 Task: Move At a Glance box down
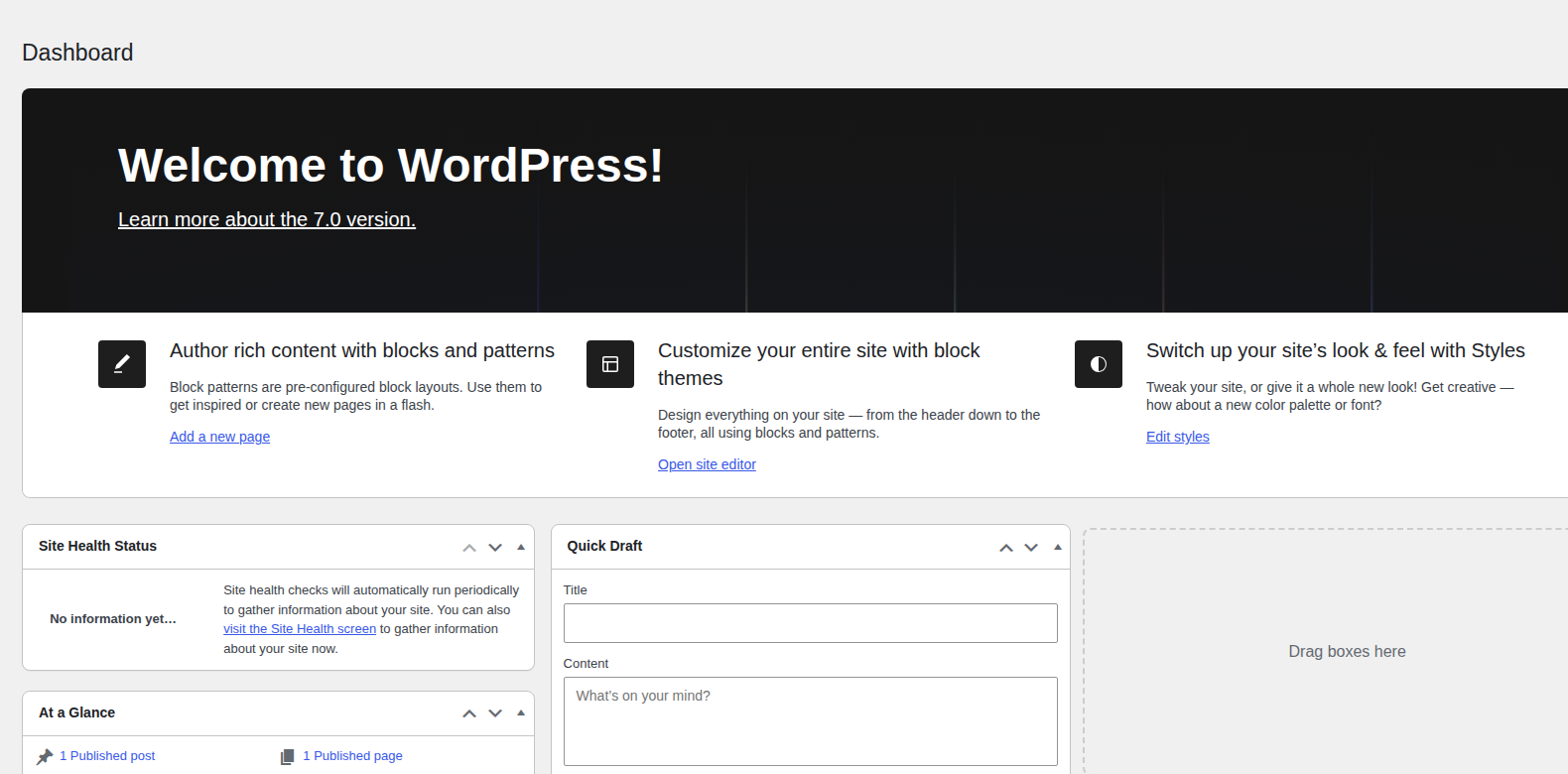coord(495,713)
